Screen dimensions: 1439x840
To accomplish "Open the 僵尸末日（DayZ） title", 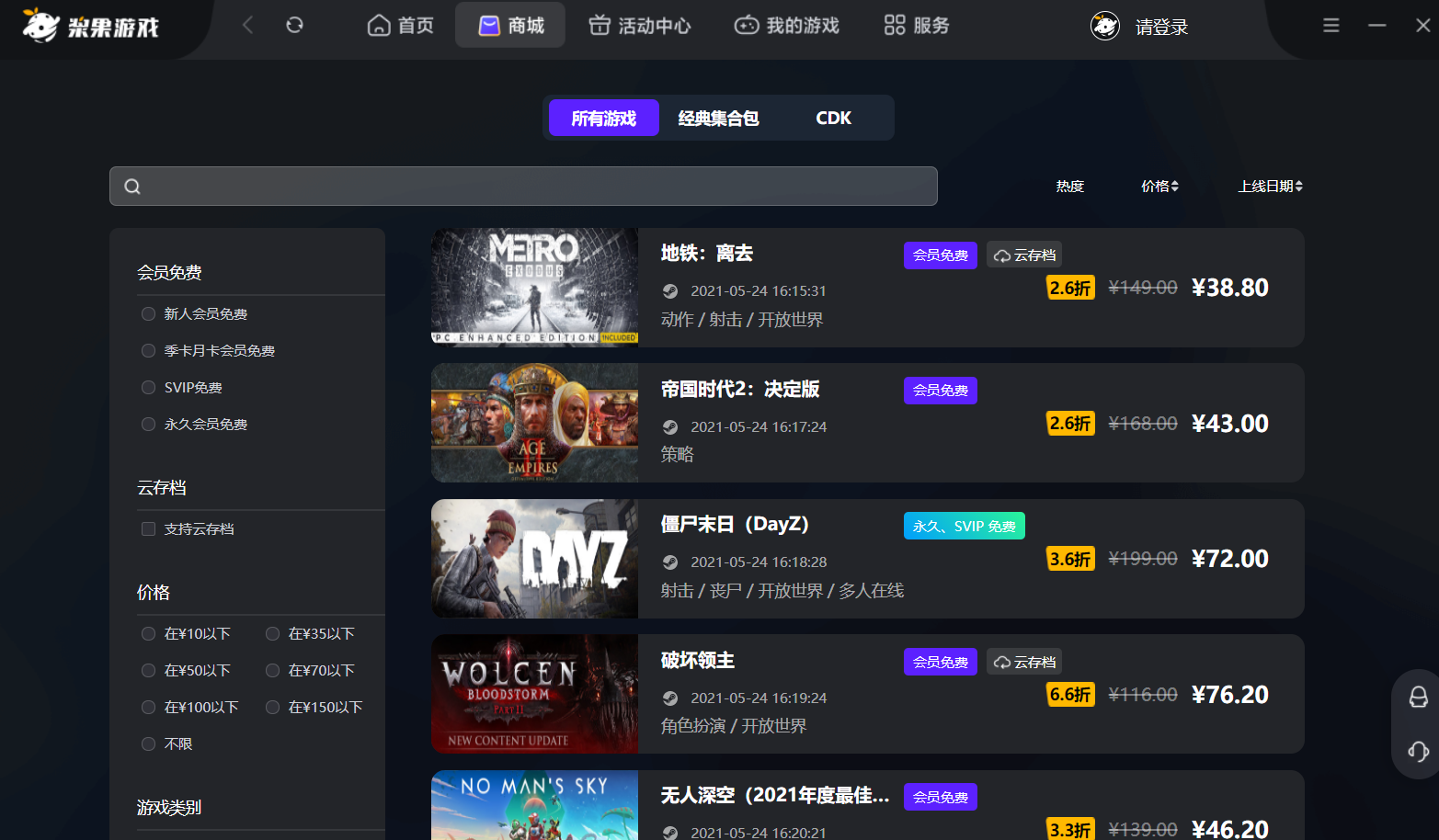I will point(735,524).
